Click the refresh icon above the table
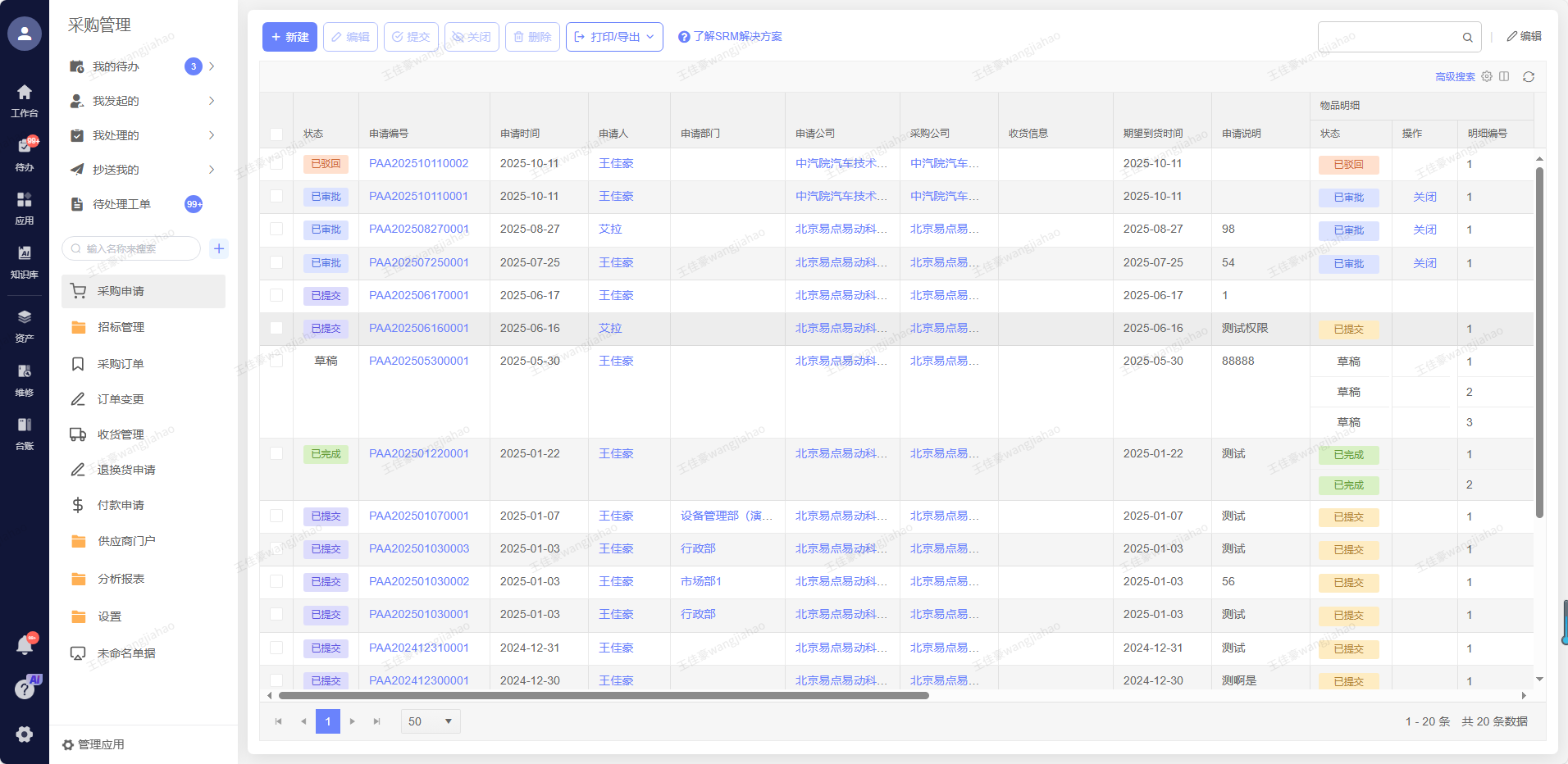1568x764 pixels. 1529,77
